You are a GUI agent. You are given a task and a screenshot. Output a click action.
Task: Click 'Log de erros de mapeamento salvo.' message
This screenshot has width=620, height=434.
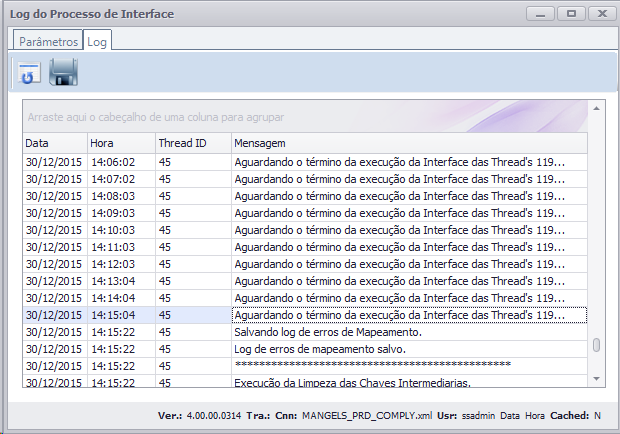click(x=320, y=349)
